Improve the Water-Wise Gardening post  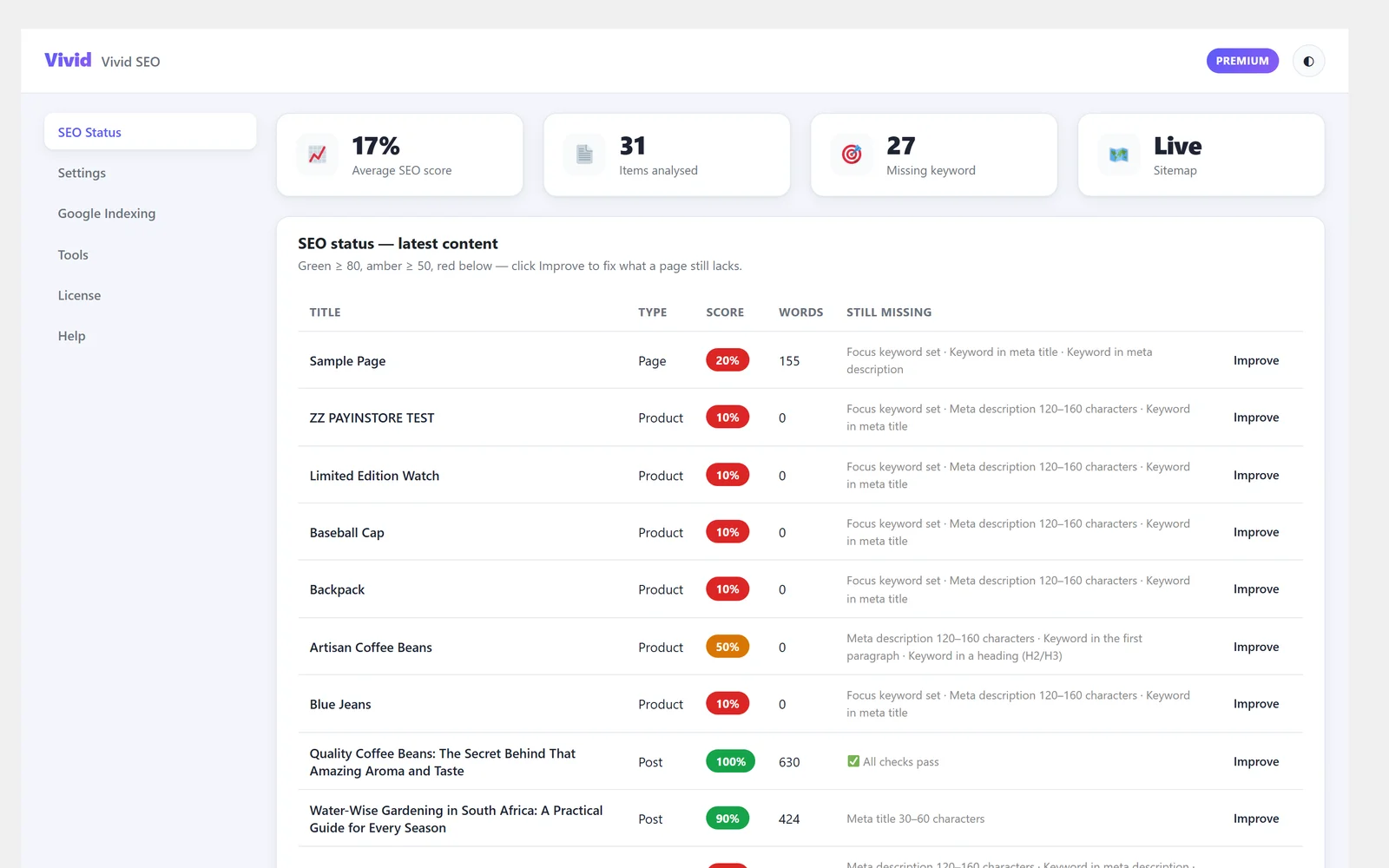click(x=1256, y=819)
